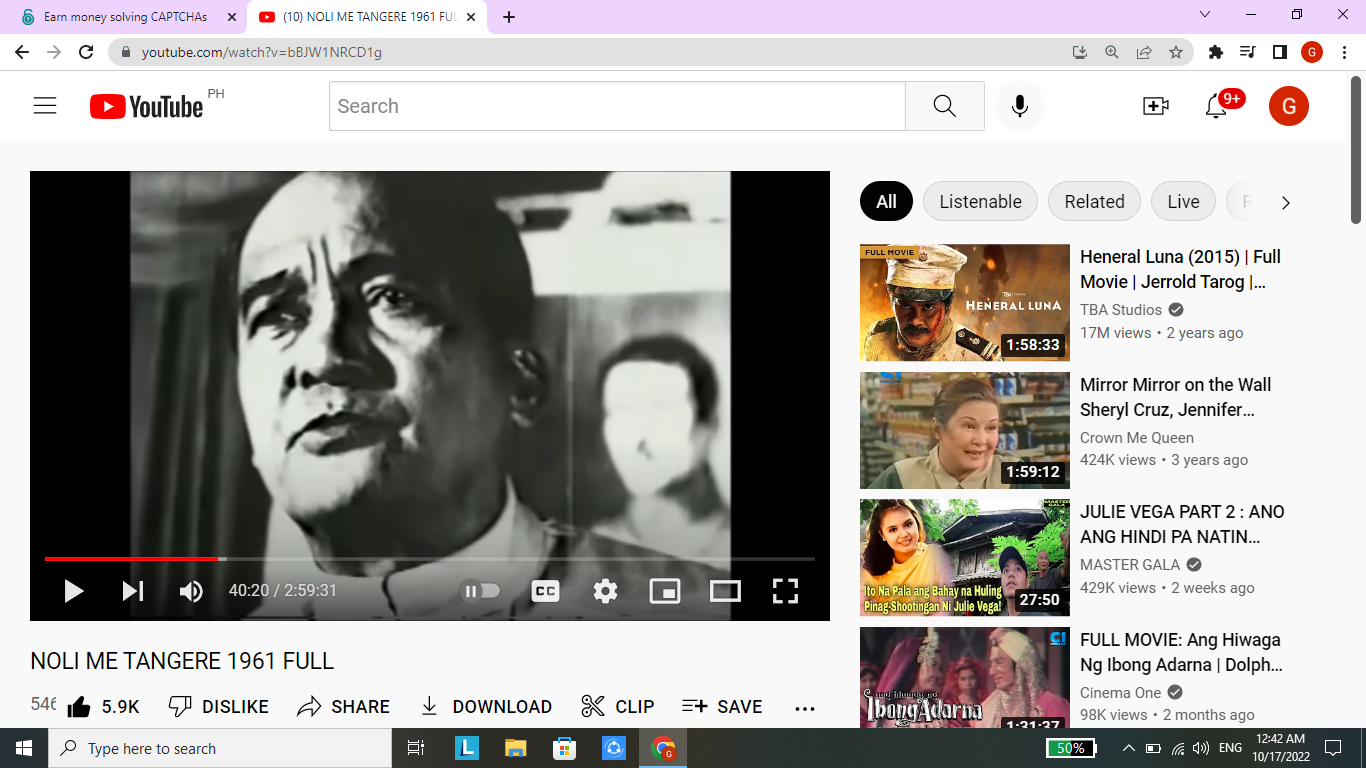Enter full screen mode
Screen dimensions: 1366x768
[x=785, y=591]
